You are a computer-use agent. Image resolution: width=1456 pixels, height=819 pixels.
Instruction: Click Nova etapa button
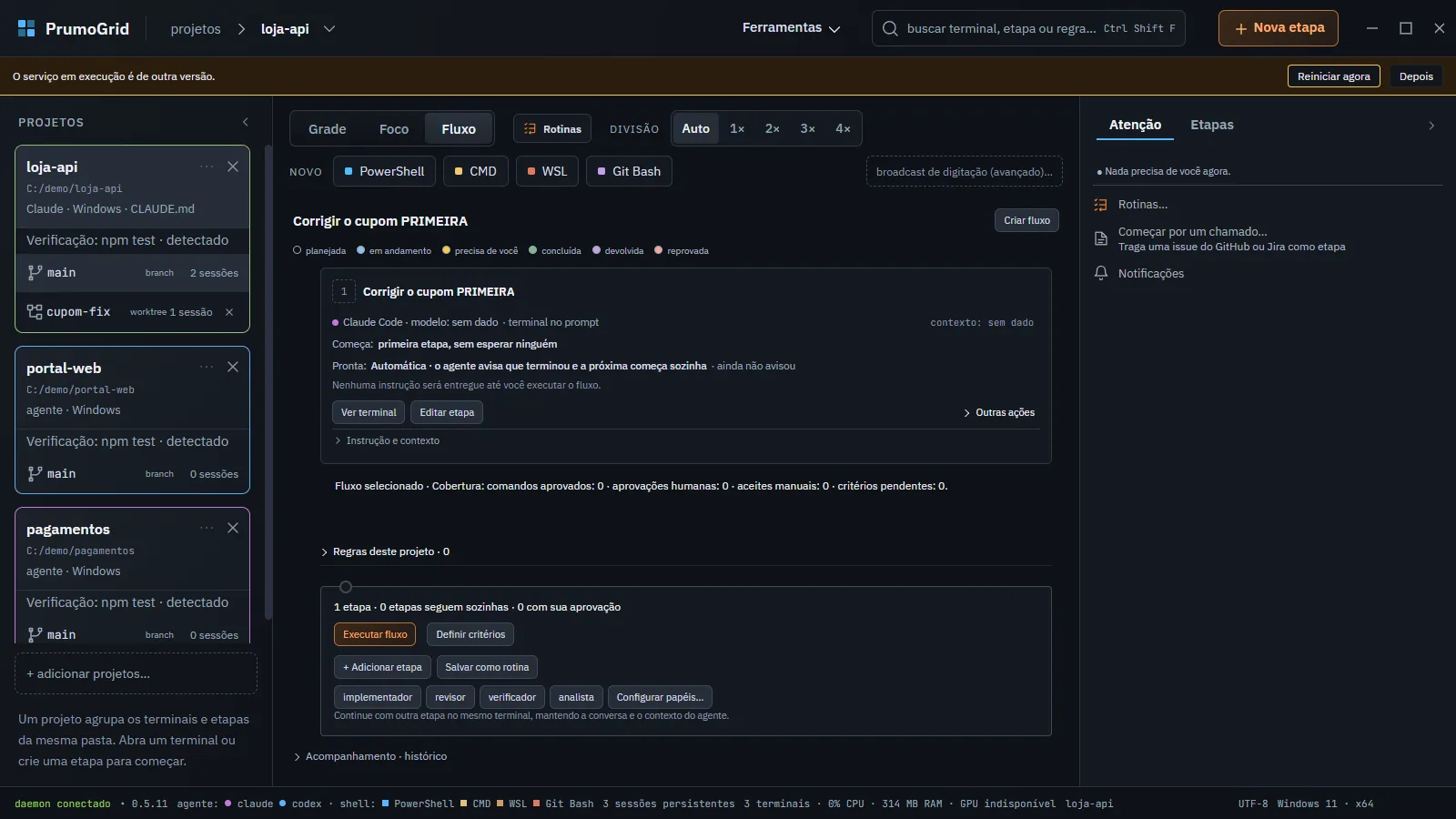(x=1279, y=28)
